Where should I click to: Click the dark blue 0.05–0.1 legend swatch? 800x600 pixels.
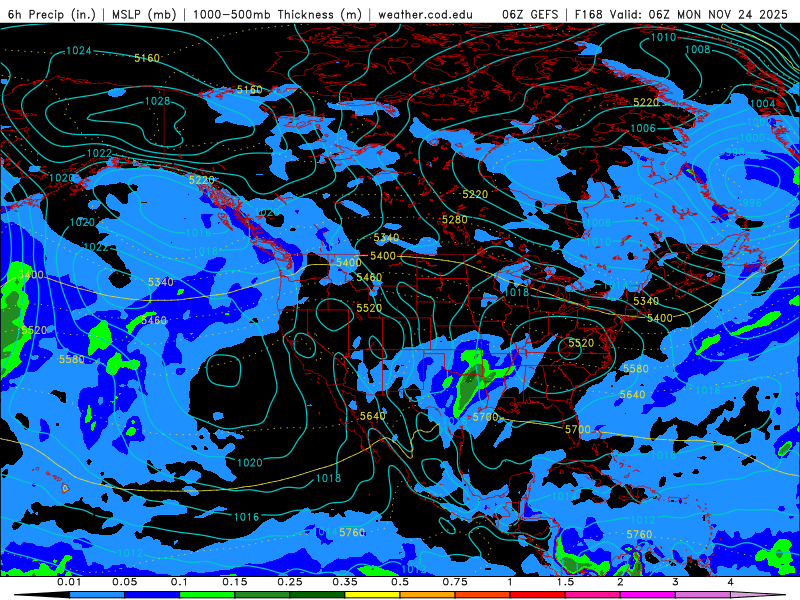pos(152,595)
